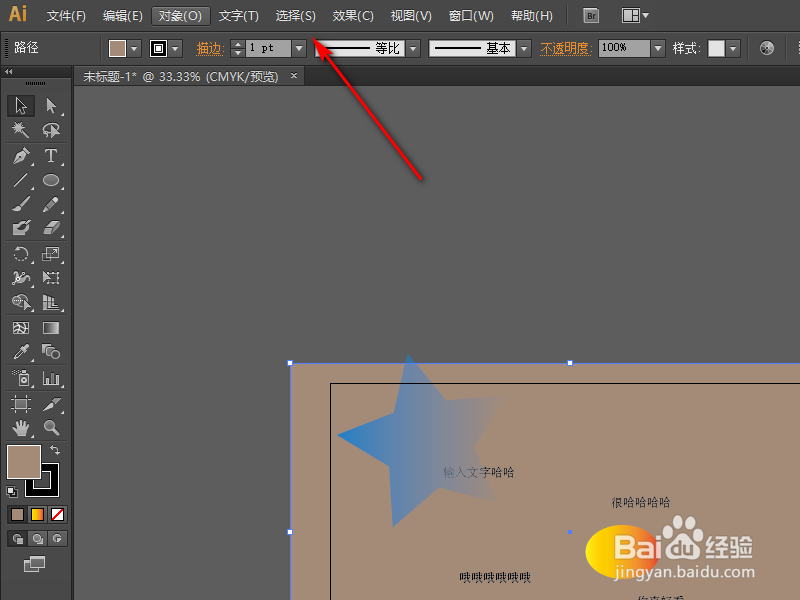Choose the Blob Brush tool
800x600 pixels.
(21, 228)
